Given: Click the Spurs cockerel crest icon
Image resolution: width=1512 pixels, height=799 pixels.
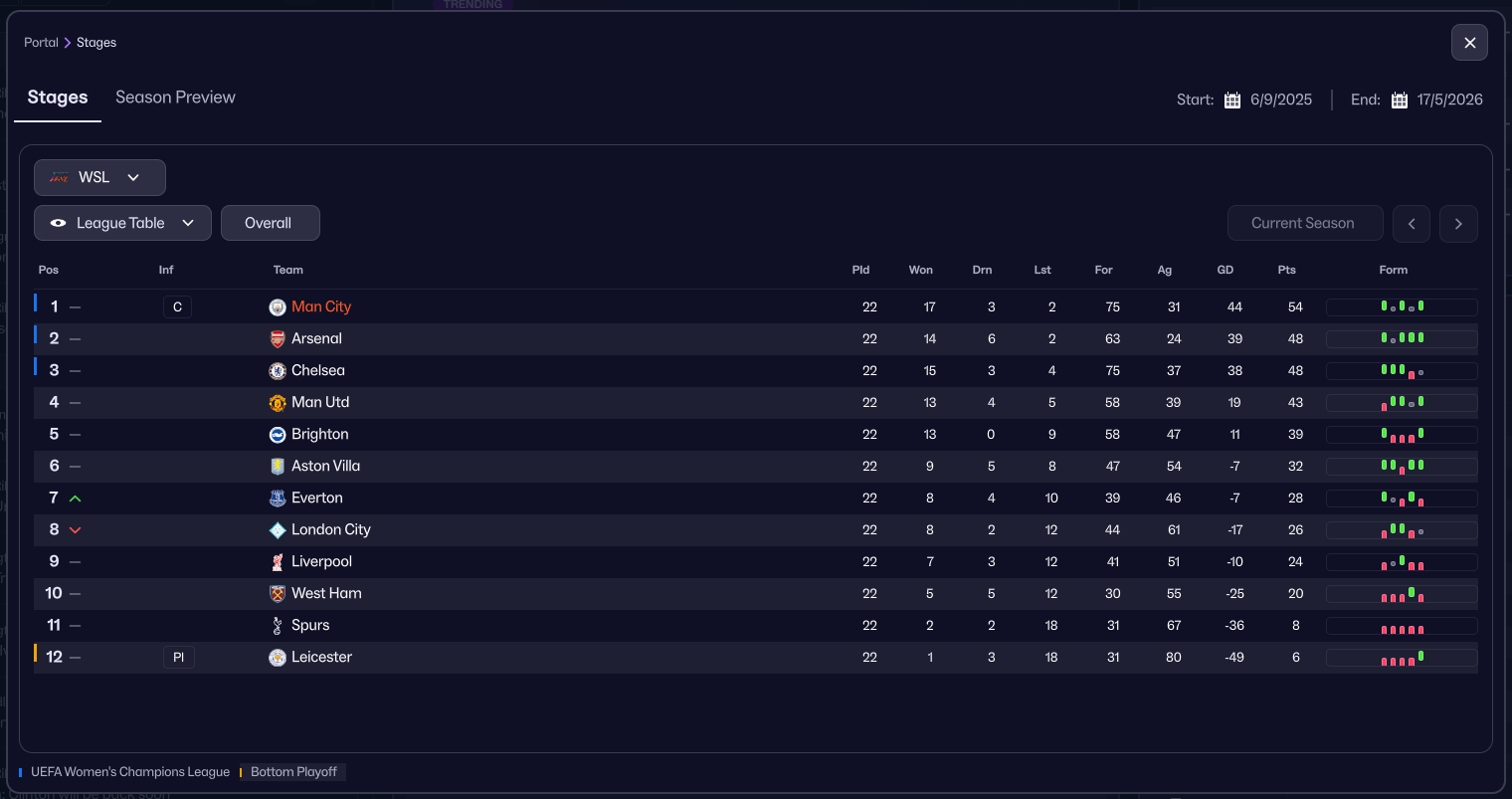Looking at the screenshot, I should [x=278, y=626].
